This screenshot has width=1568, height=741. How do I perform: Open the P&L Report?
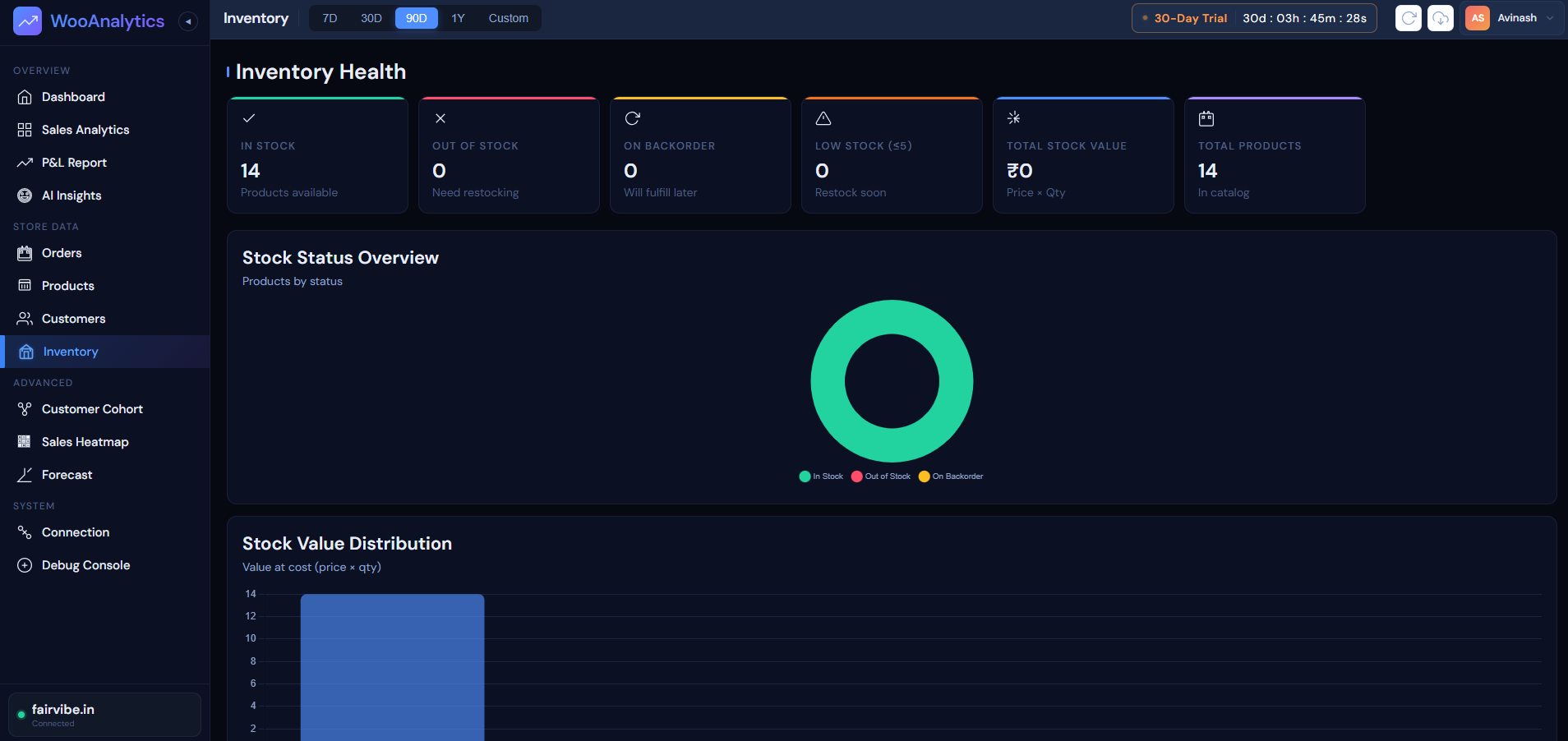click(74, 163)
